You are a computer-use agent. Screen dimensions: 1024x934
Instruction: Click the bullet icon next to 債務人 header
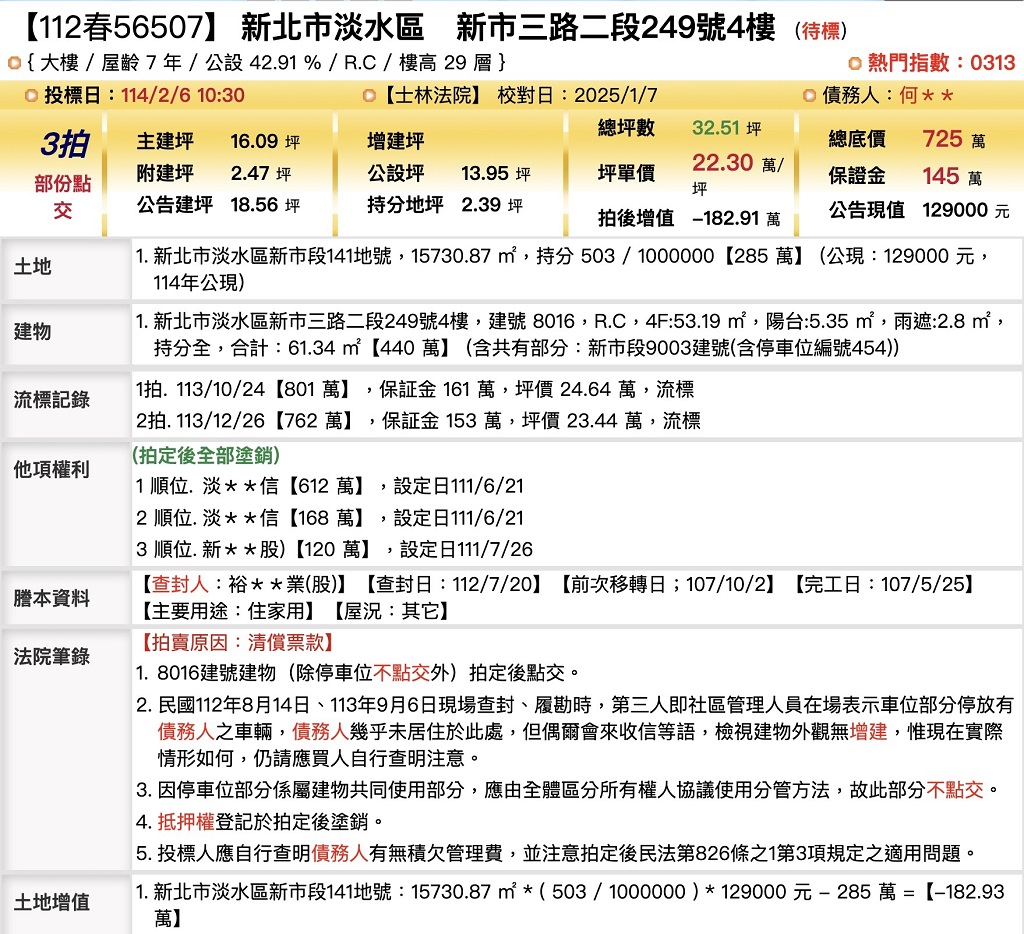click(x=809, y=96)
